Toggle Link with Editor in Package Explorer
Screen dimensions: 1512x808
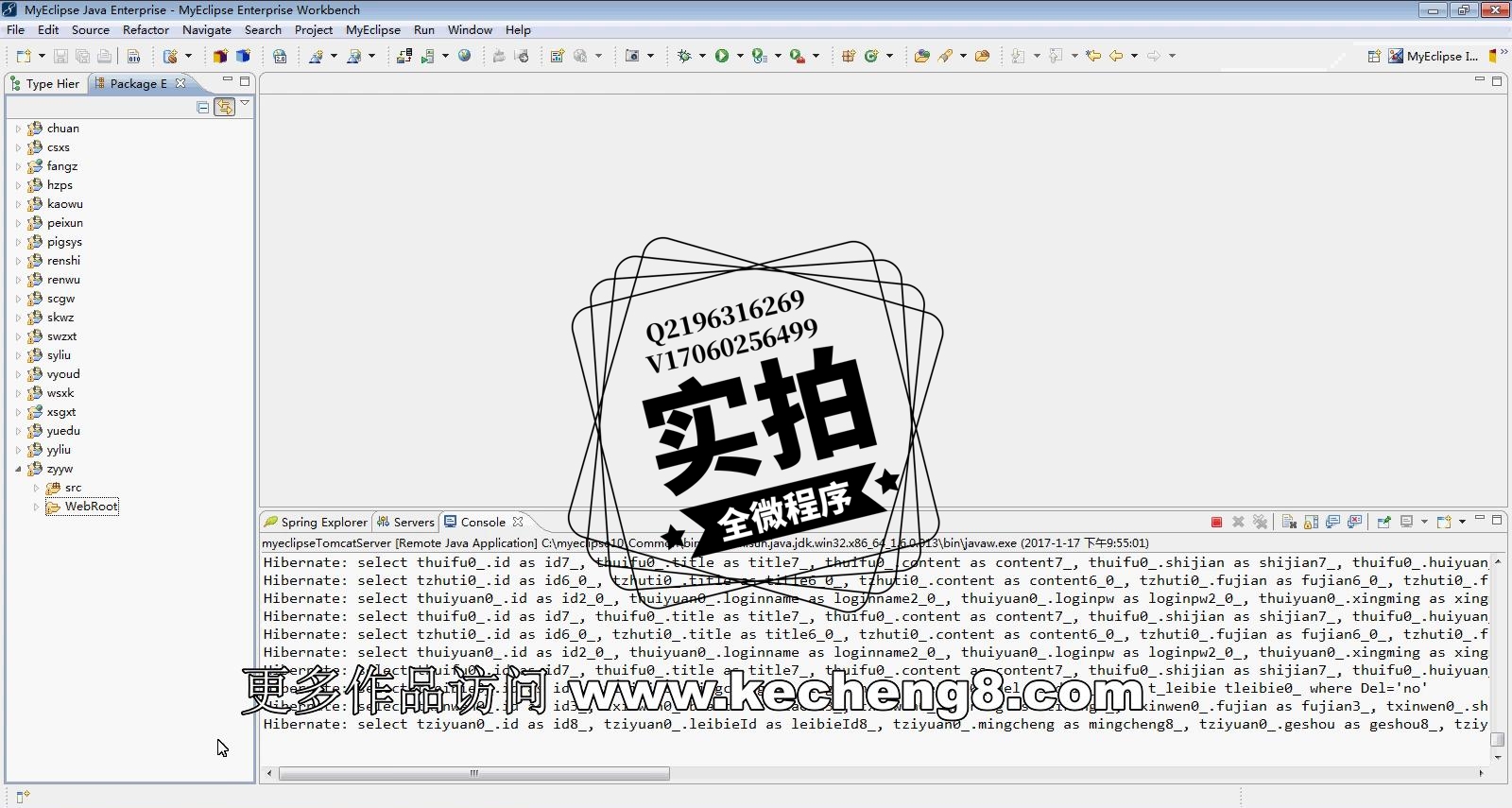coord(224,107)
